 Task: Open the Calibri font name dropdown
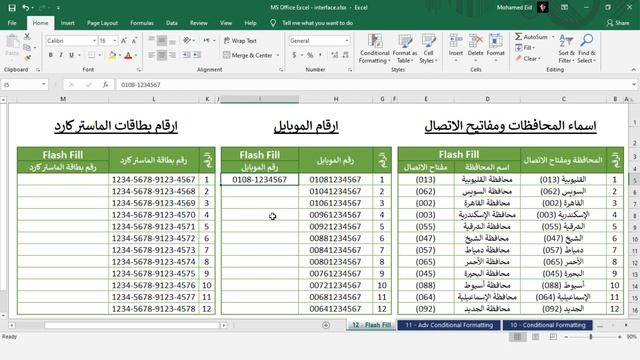point(94,40)
